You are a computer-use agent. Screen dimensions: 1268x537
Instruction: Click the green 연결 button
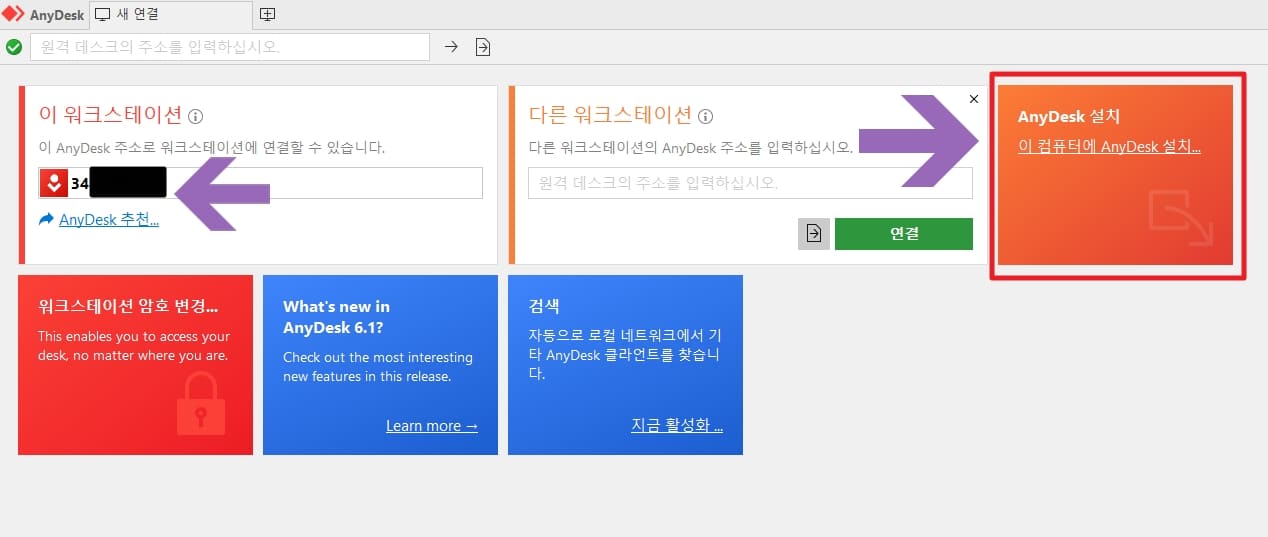(904, 233)
